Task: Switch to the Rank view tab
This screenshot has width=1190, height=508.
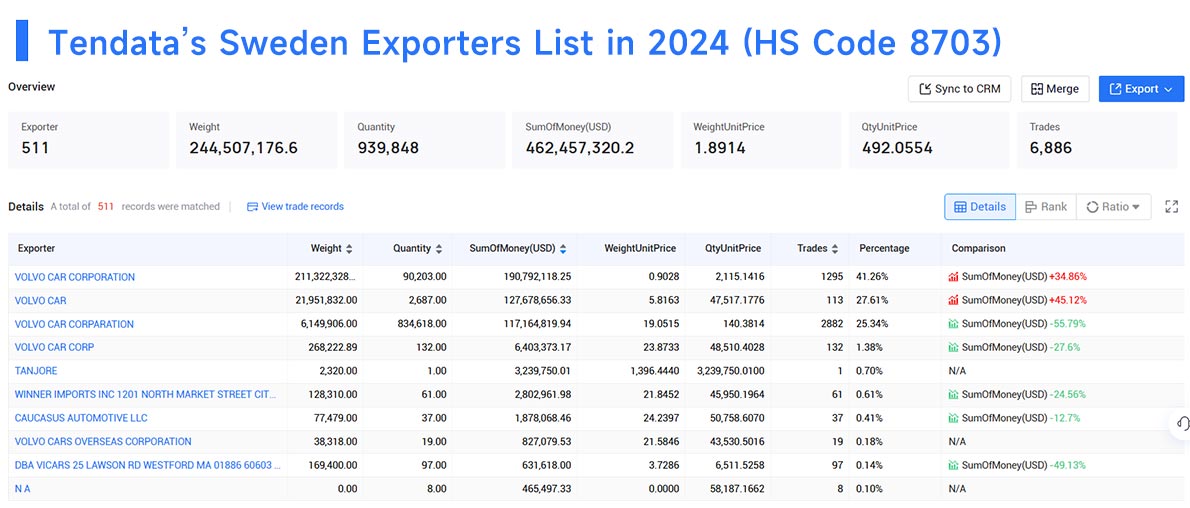Action: (1046, 207)
